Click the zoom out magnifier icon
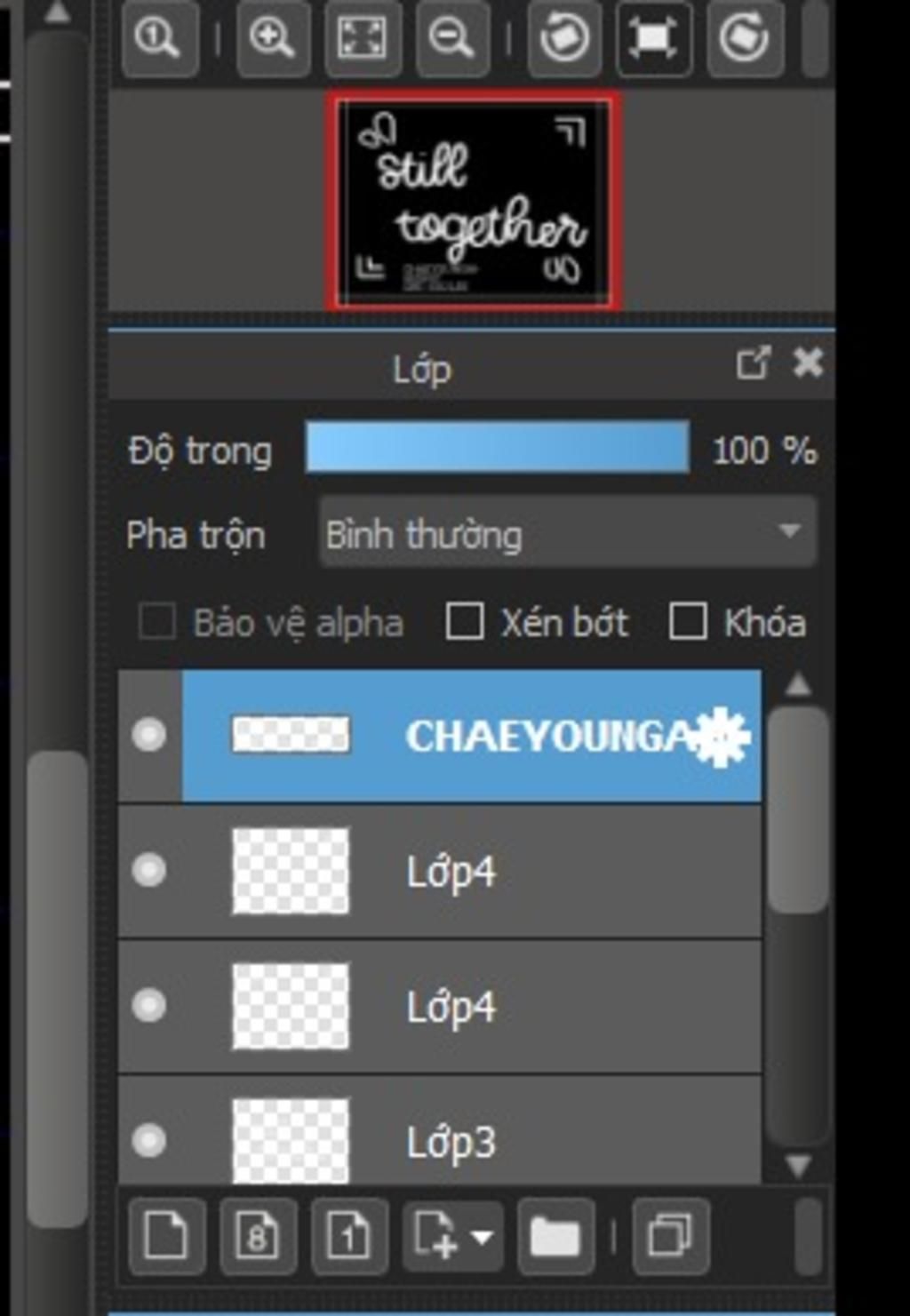This screenshot has height=1316, width=910. (452, 38)
